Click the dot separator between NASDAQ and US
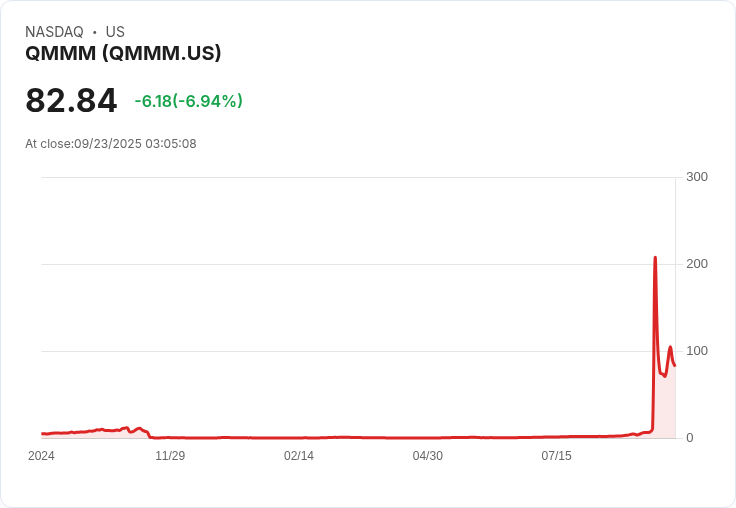The image size is (736, 508). coord(95,32)
